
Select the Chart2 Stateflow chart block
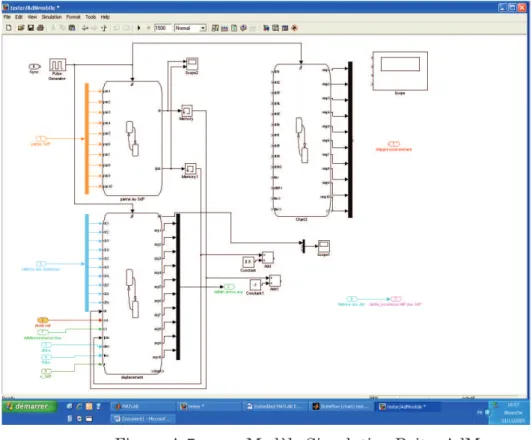pos(302,140)
